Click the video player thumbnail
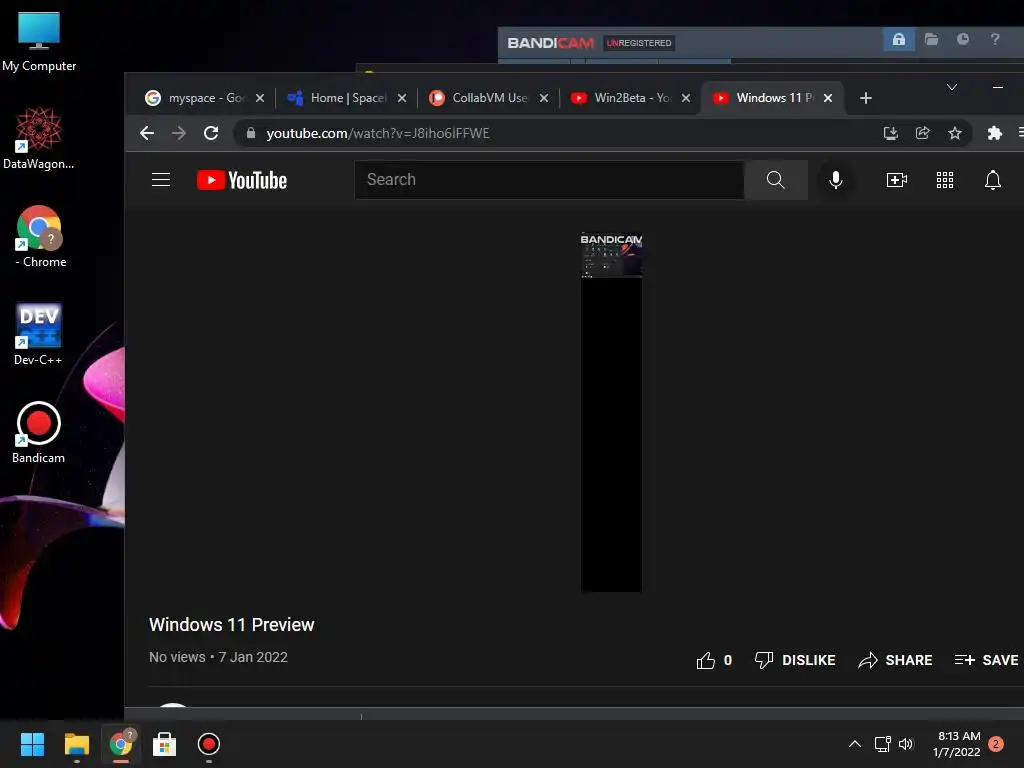 coord(611,412)
